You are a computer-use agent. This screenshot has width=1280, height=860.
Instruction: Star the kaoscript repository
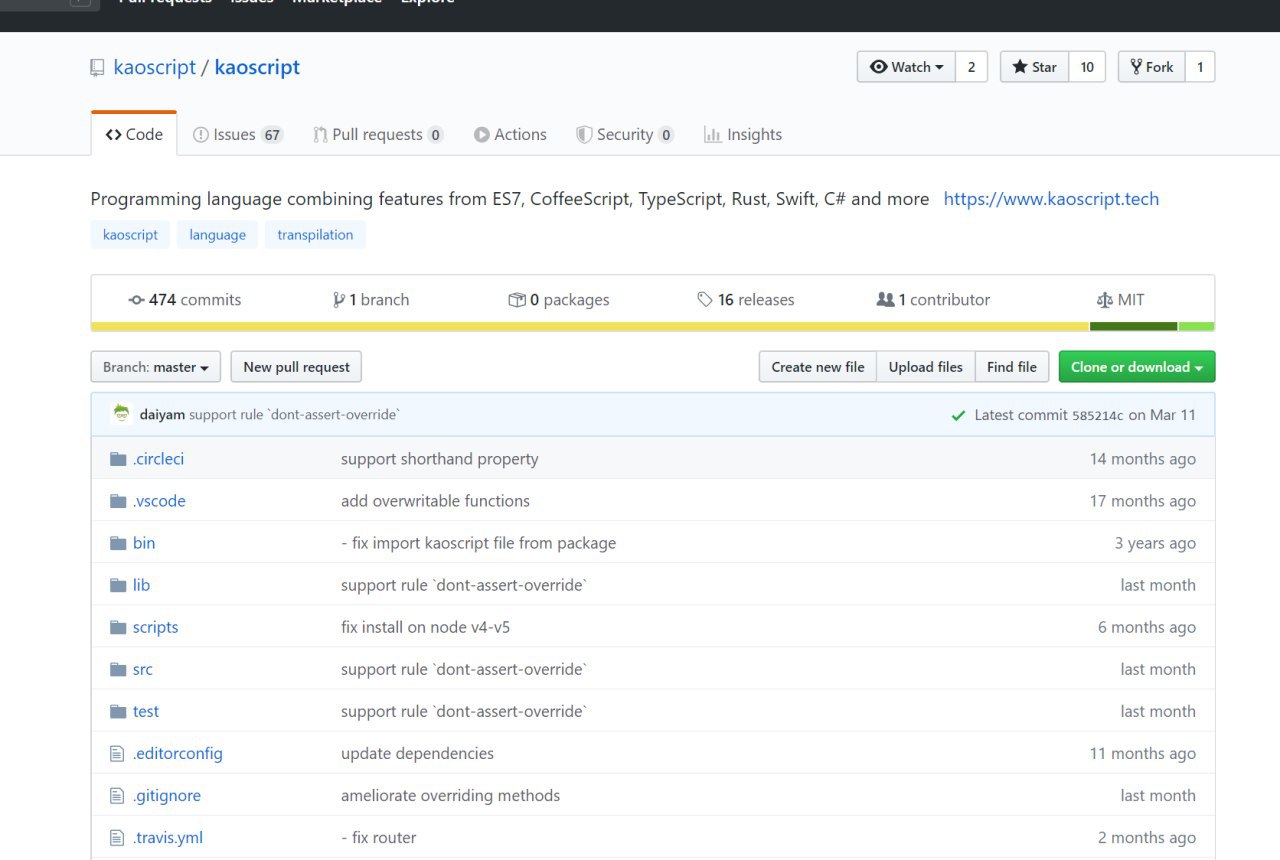coord(1035,67)
